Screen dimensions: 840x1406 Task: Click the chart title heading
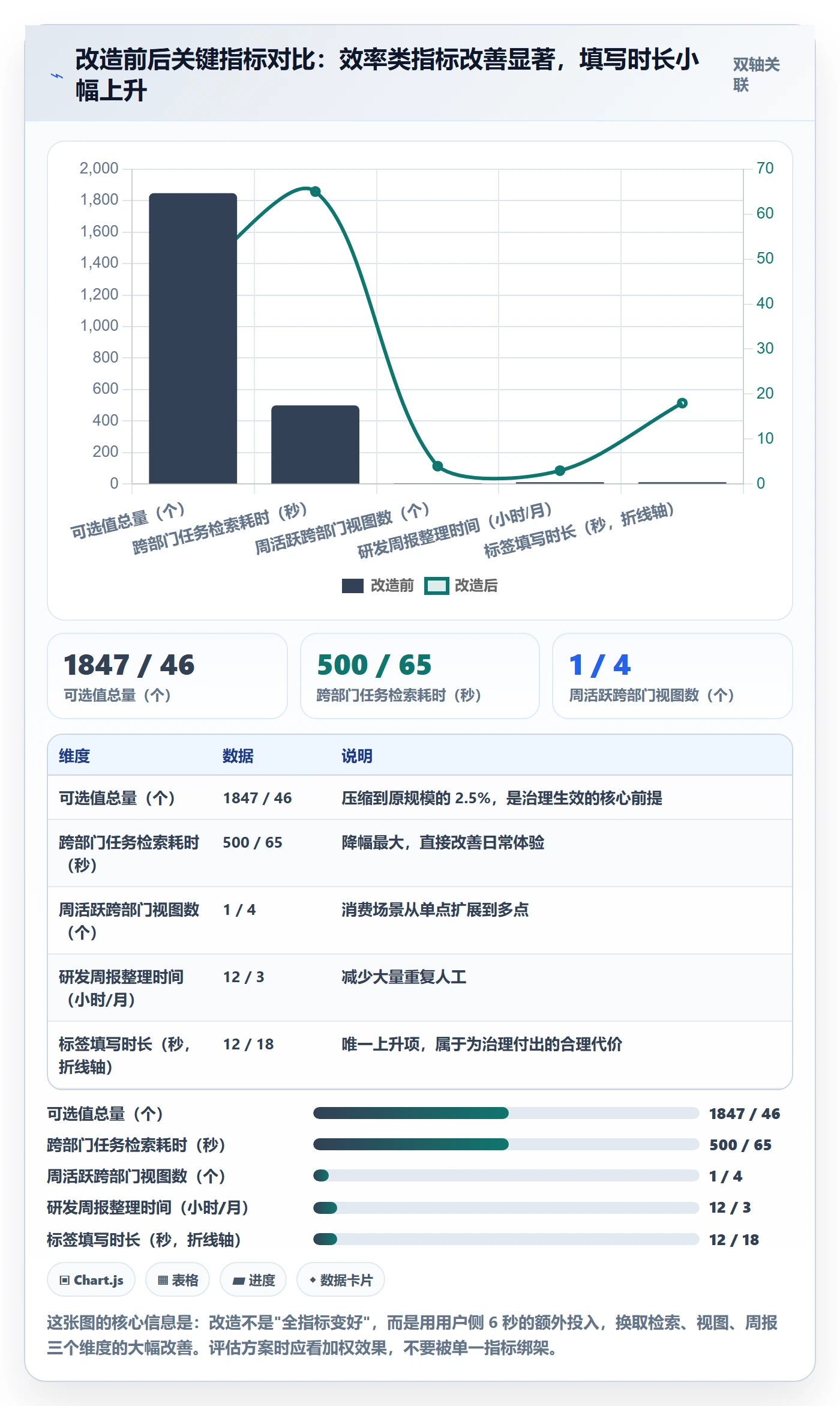pyautogui.click(x=387, y=75)
